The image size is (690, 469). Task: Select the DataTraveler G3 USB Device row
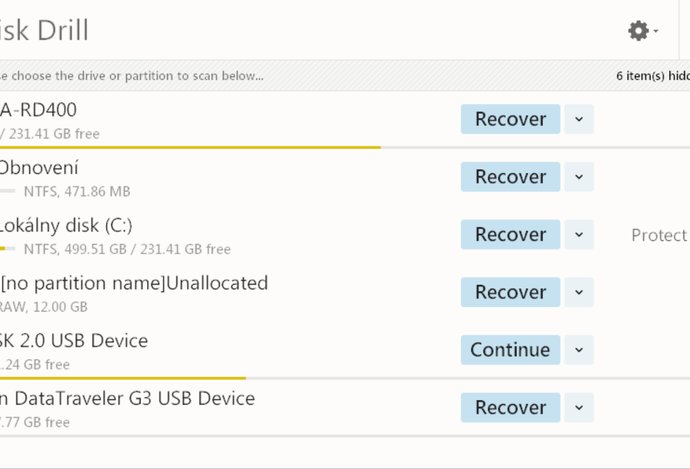click(127, 398)
